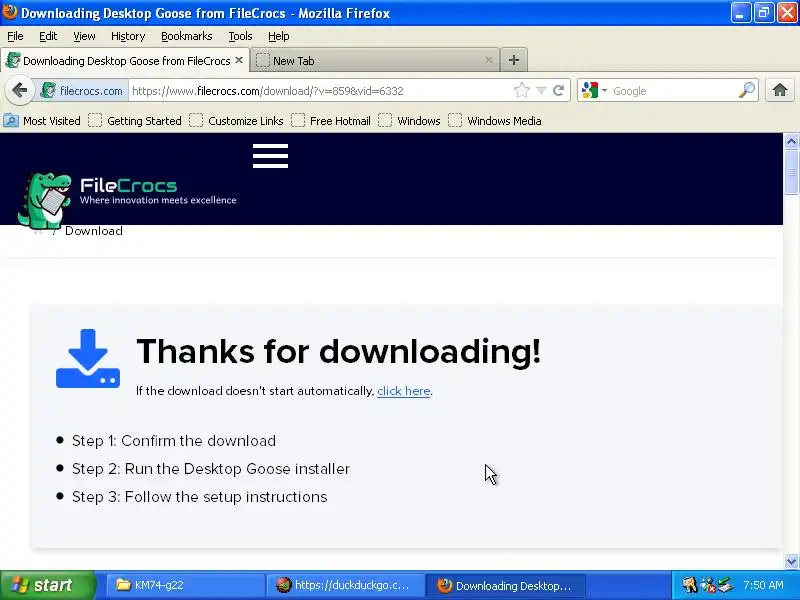Open the Windows Start button

(47, 585)
